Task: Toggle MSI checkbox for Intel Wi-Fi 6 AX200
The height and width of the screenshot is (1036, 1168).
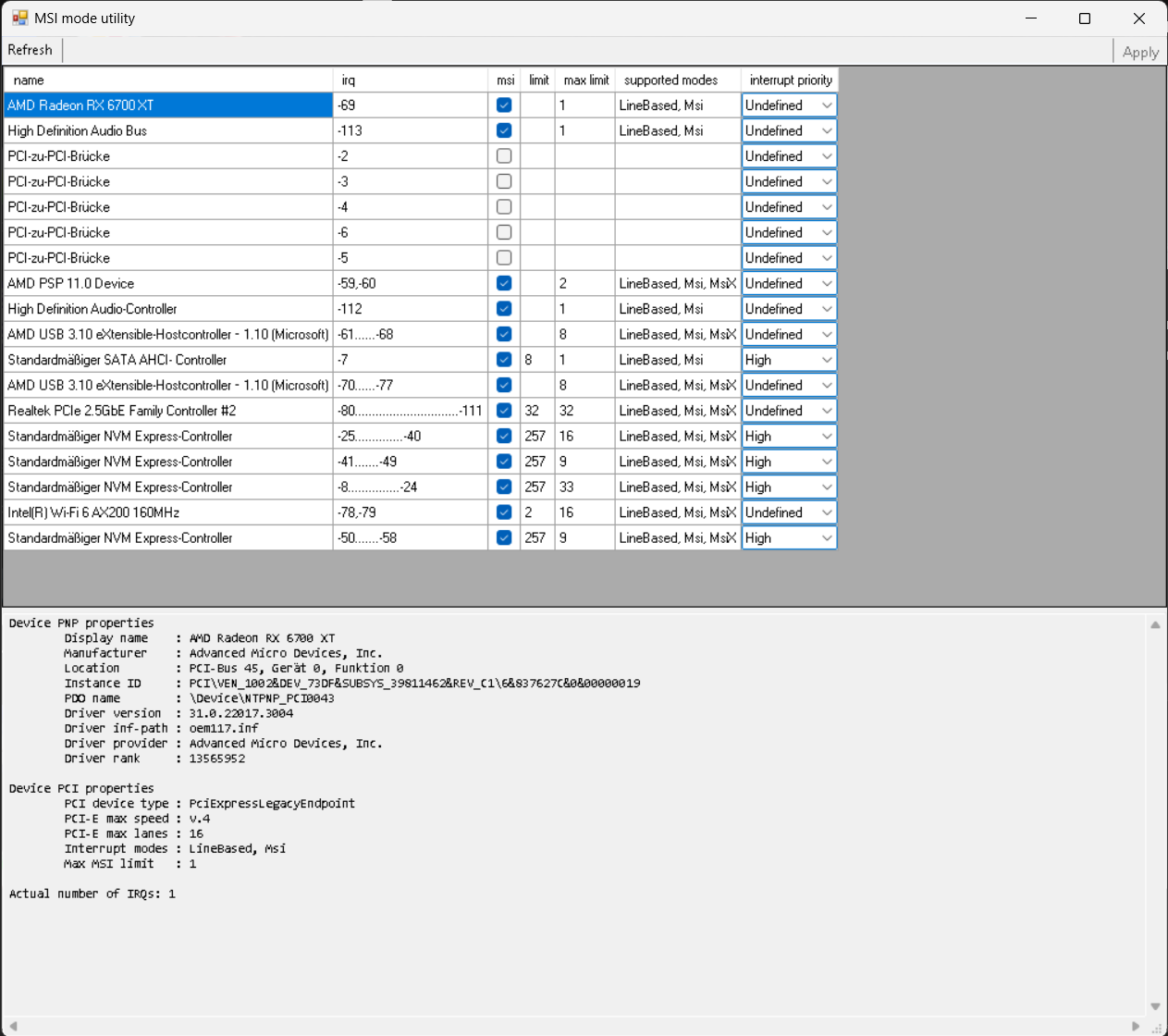Action: click(x=504, y=512)
